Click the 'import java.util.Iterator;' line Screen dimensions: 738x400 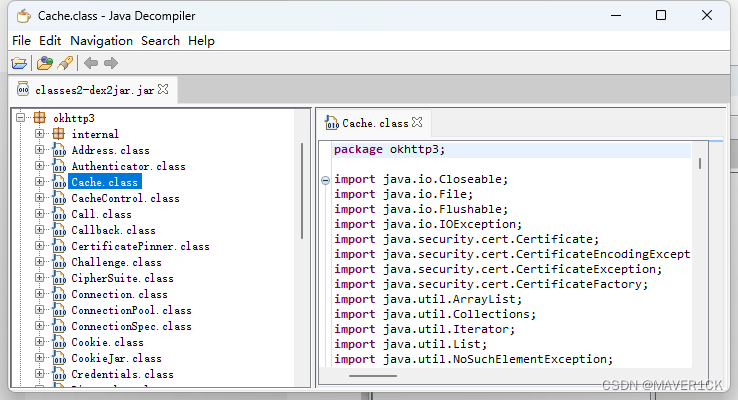click(425, 329)
